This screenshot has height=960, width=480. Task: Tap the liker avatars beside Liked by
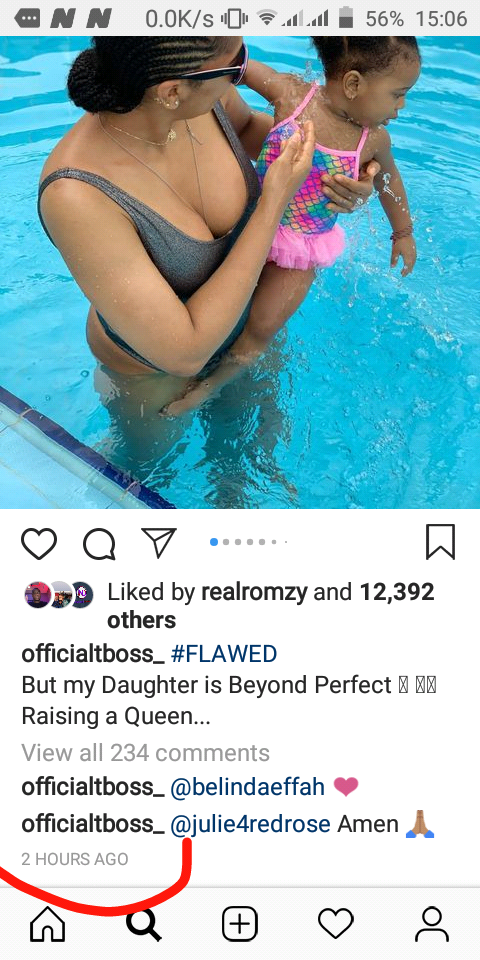pyautogui.click(x=59, y=594)
